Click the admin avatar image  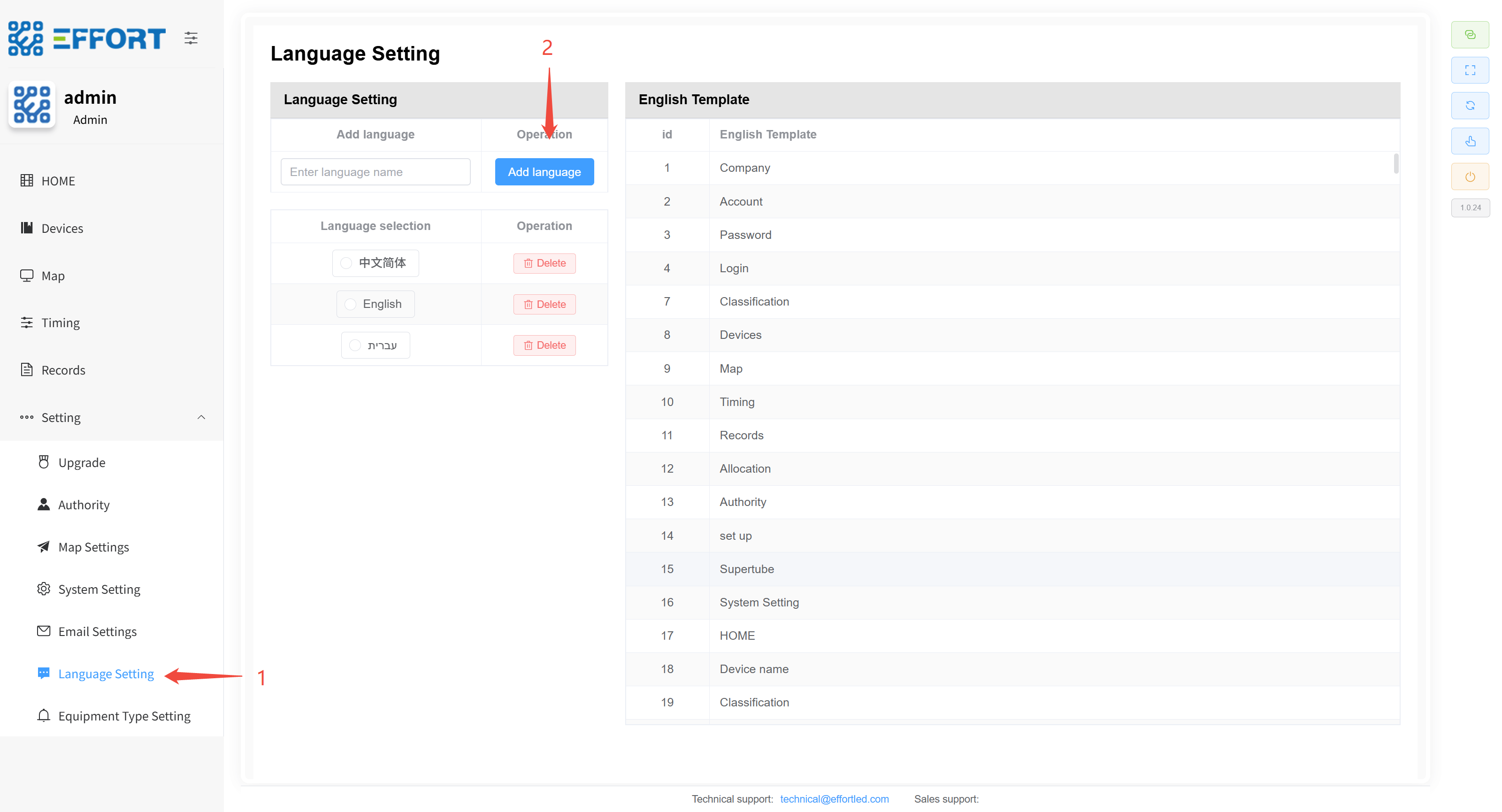tap(32, 105)
